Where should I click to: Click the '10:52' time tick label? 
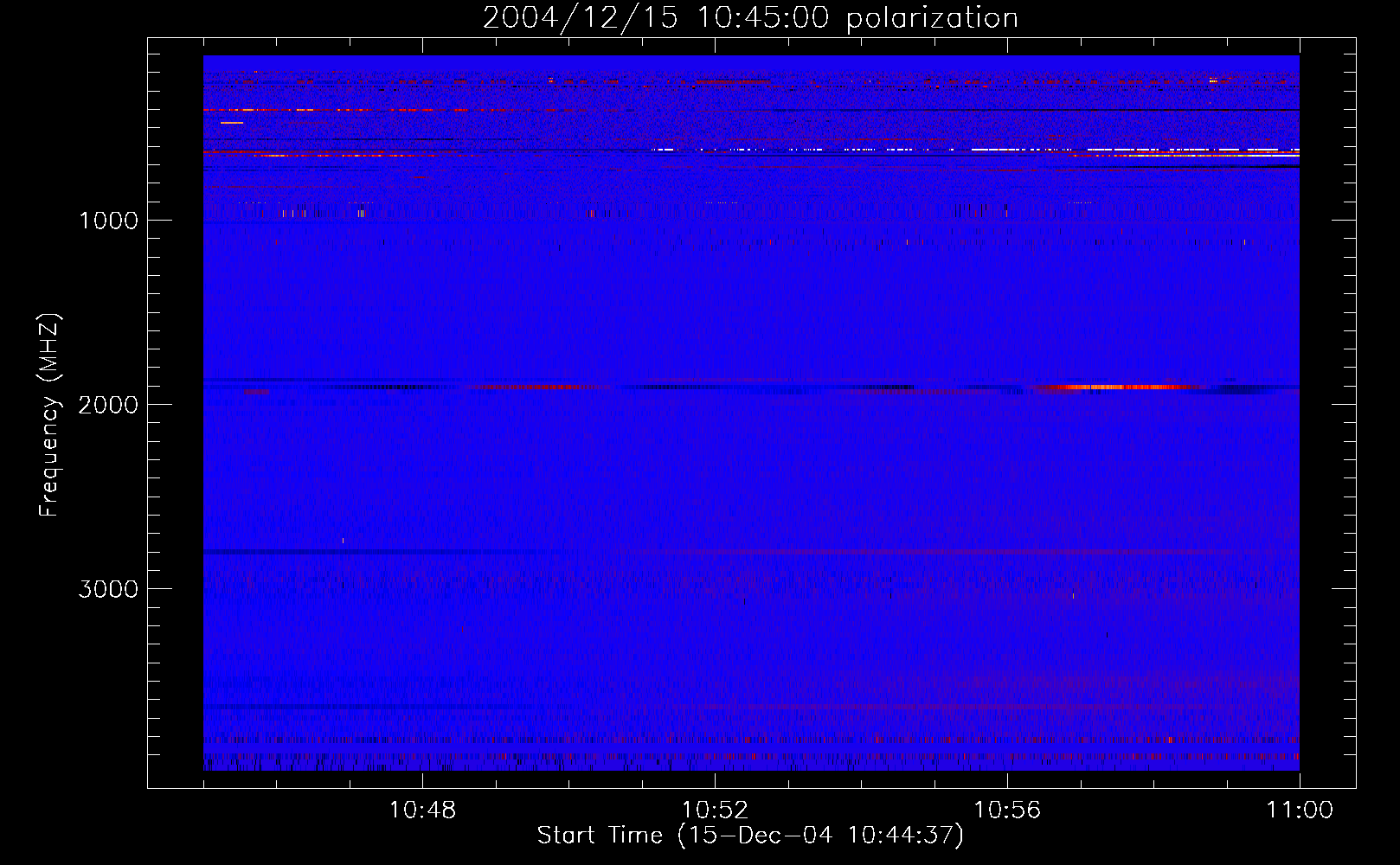tap(715, 811)
